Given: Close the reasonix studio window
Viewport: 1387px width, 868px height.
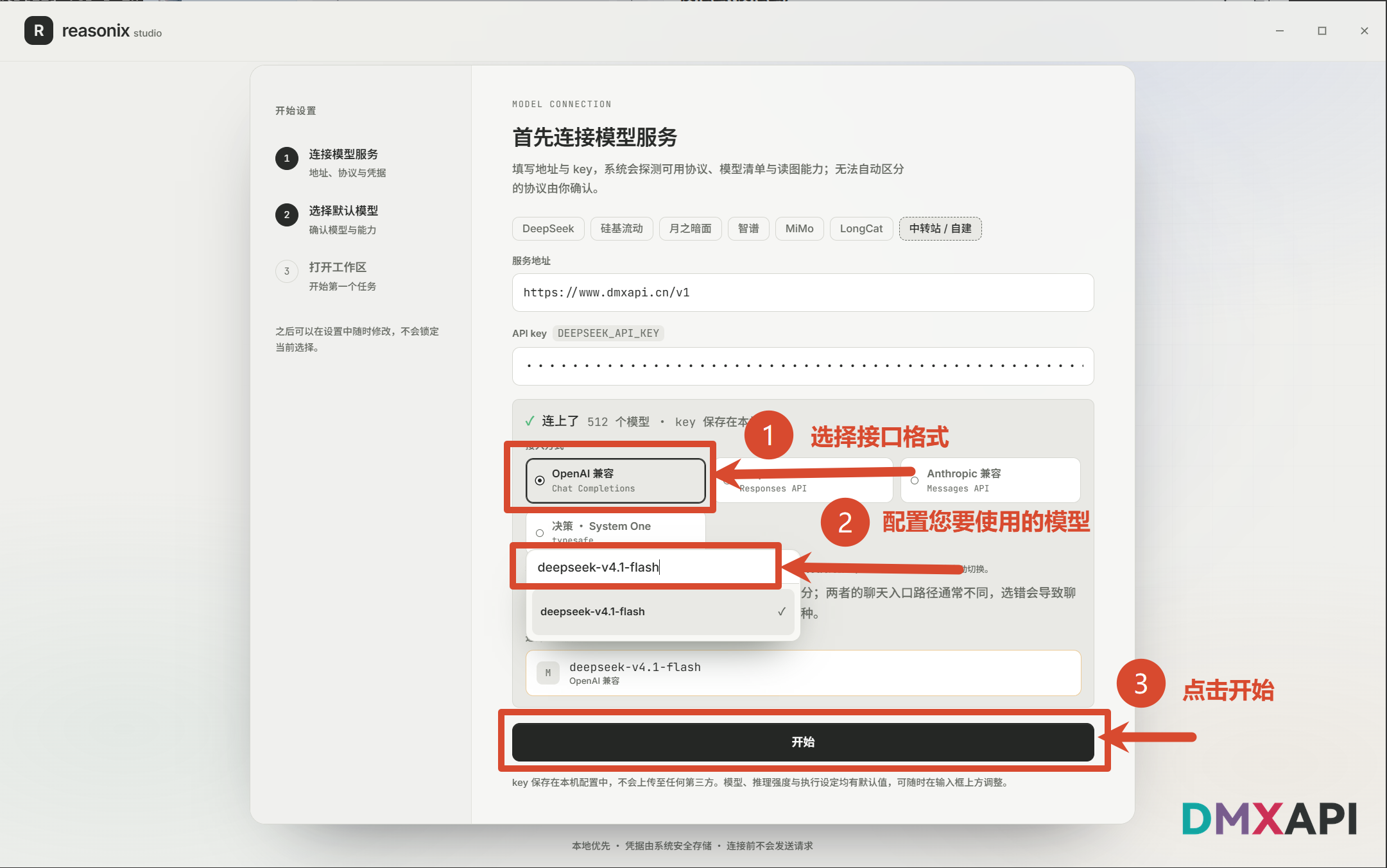Looking at the screenshot, I should click(x=1365, y=31).
